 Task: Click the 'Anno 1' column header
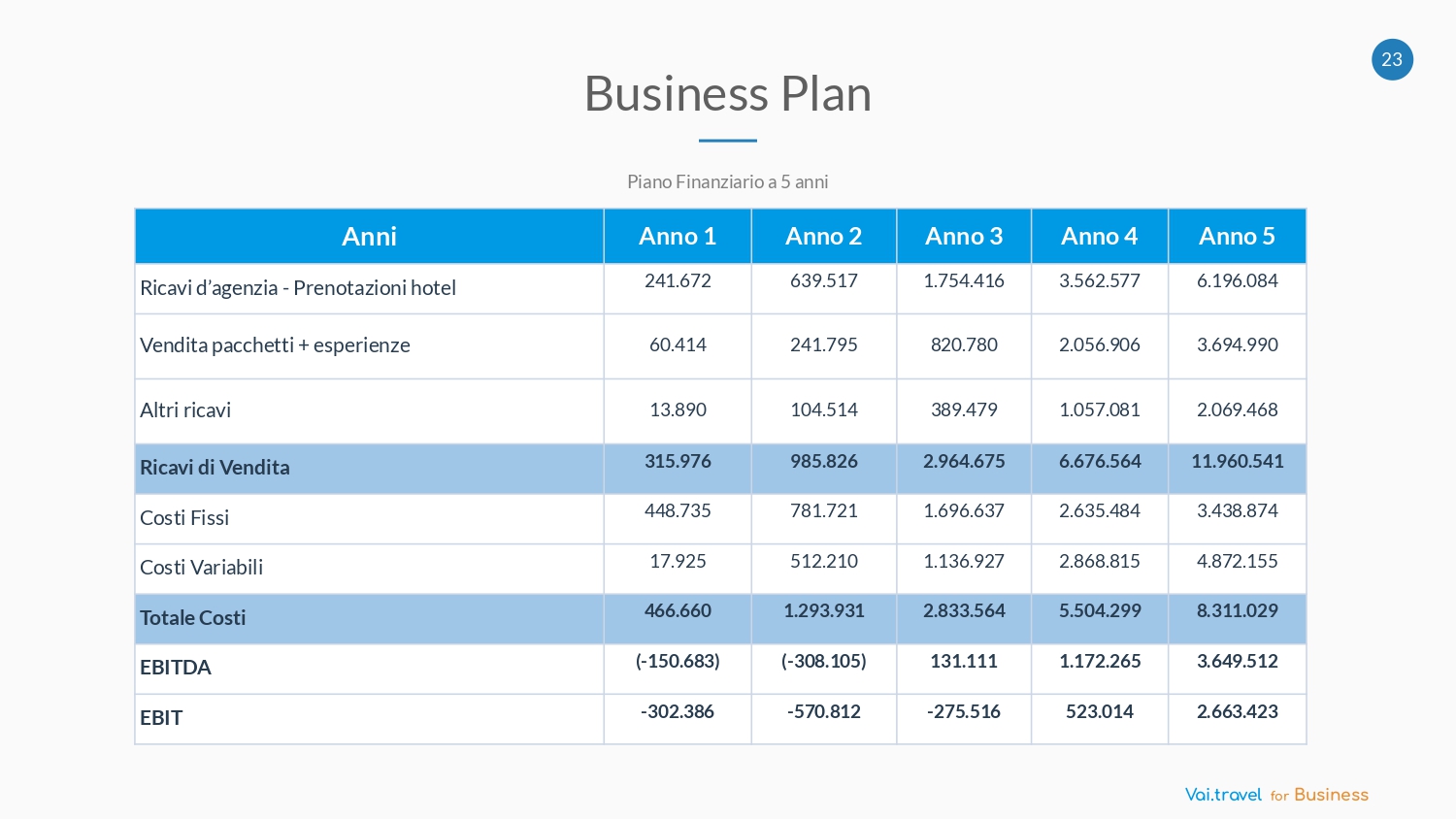(678, 236)
